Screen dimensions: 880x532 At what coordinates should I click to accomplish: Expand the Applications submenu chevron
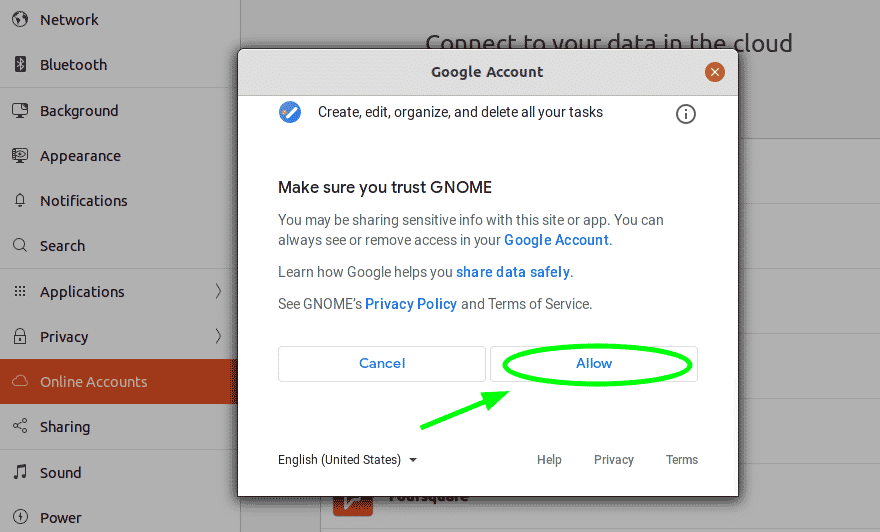click(218, 291)
